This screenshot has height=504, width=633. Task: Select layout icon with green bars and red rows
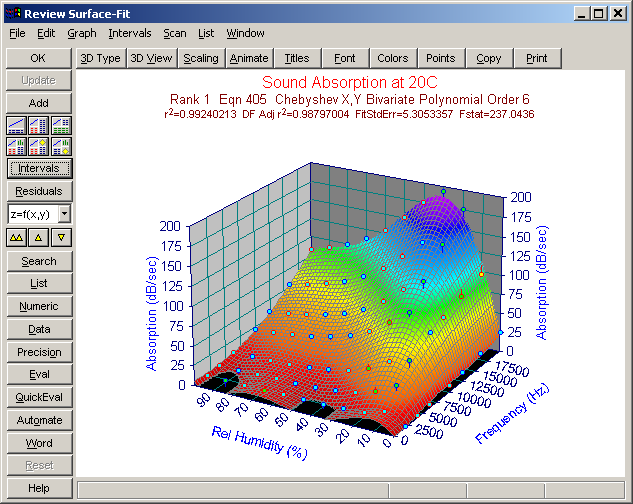17,146
